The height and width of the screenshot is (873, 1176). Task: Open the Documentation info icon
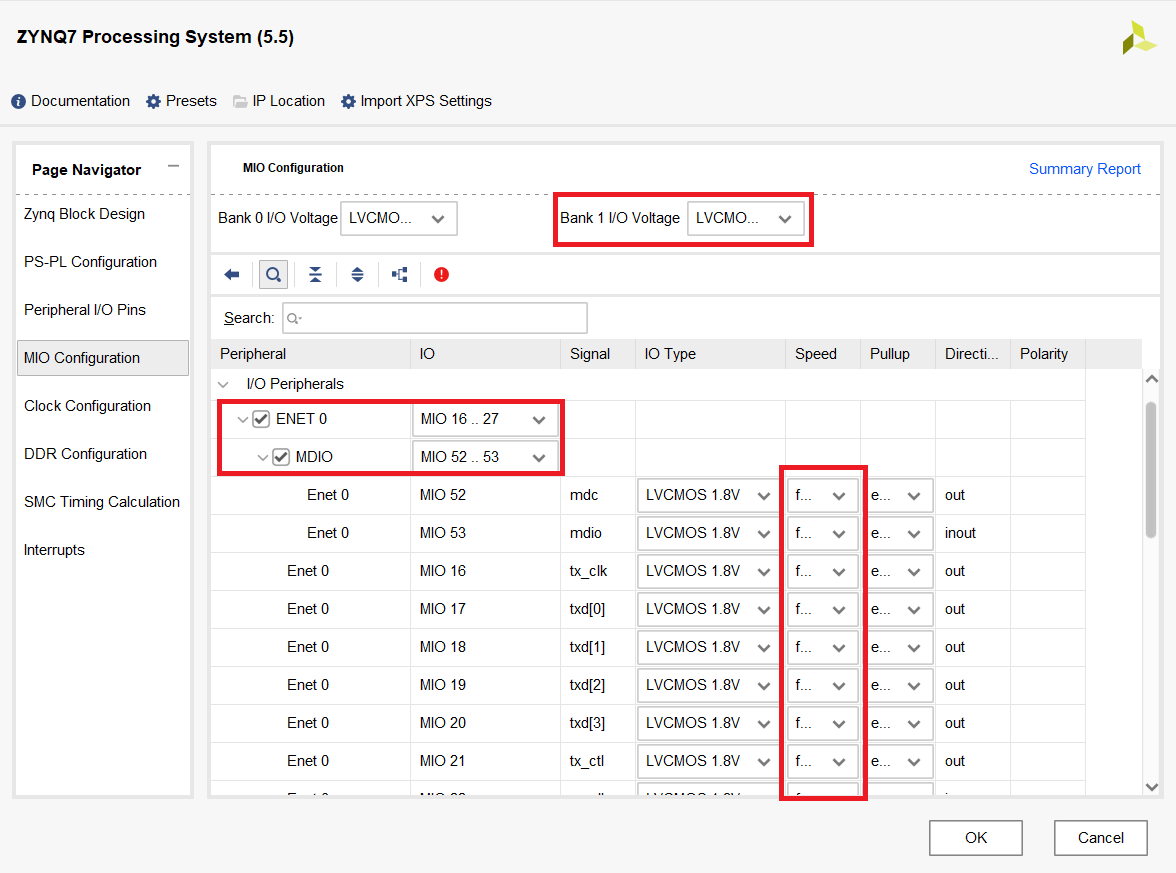click(21, 101)
